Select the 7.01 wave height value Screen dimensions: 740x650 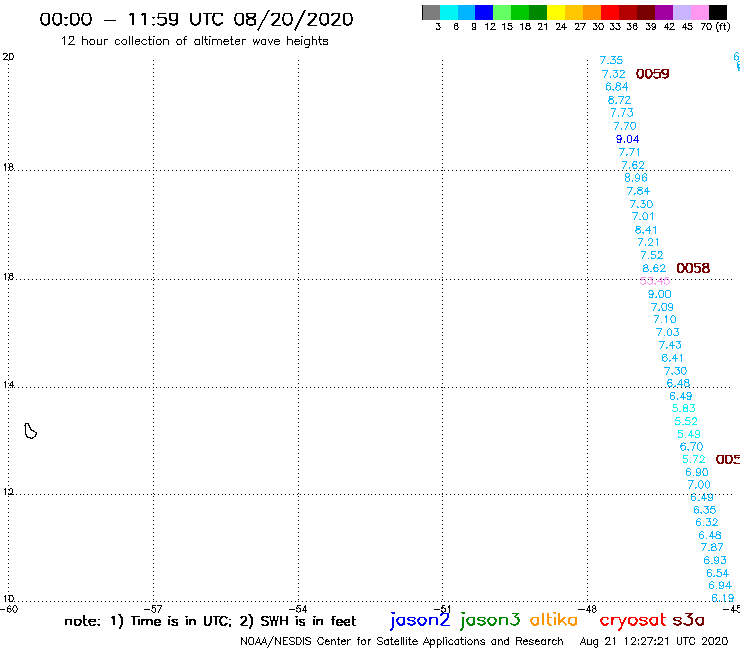click(x=643, y=217)
